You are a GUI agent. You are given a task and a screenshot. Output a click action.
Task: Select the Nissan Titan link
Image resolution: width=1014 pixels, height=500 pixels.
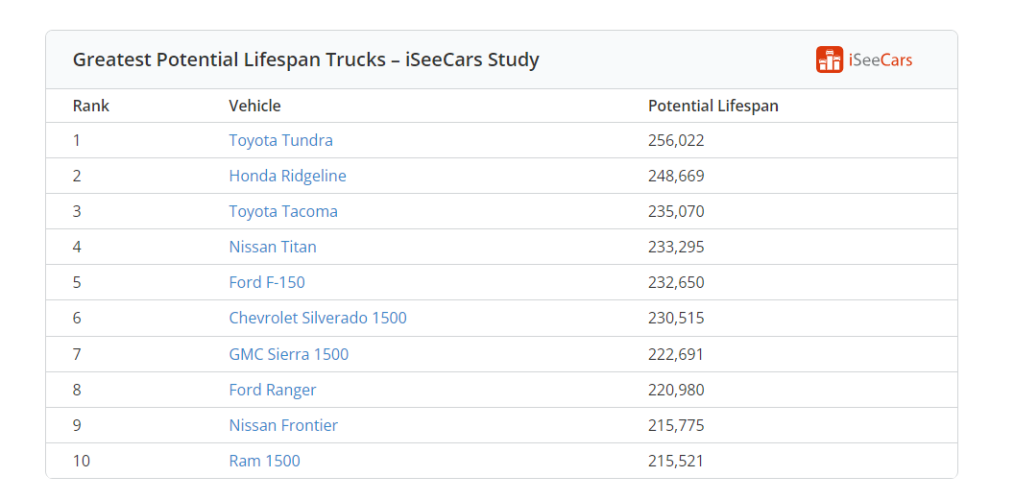(x=273, y=247)
